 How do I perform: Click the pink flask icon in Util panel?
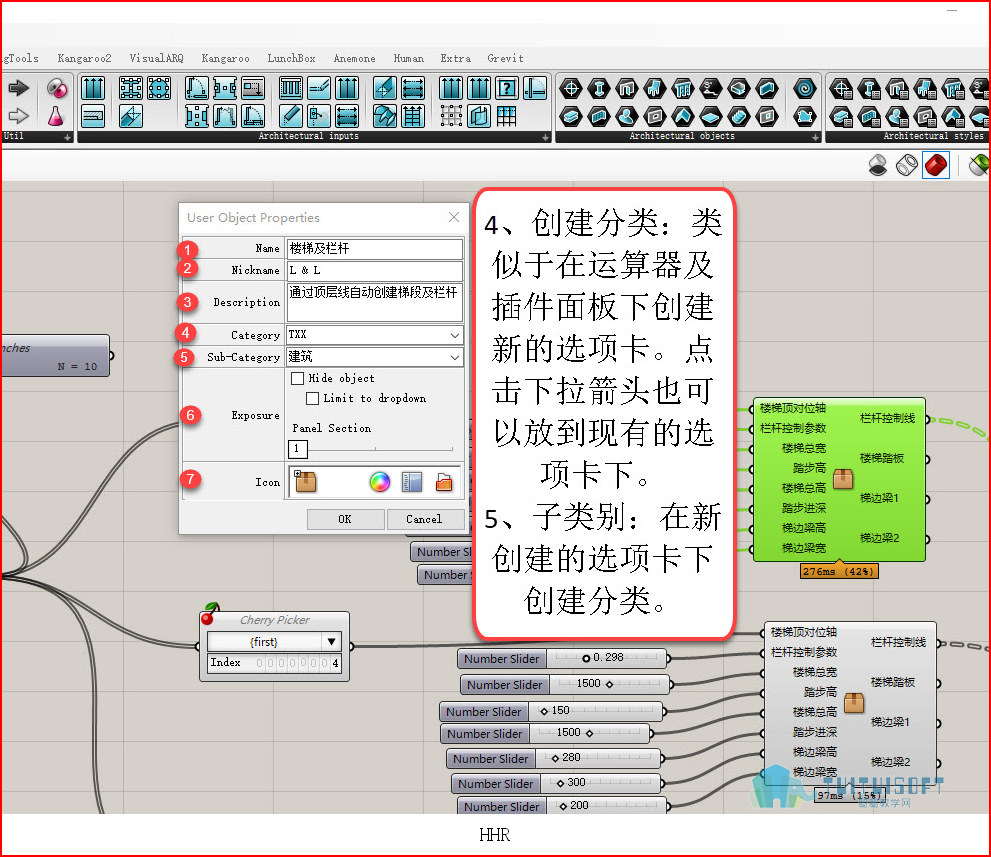[x=56, y=116]
